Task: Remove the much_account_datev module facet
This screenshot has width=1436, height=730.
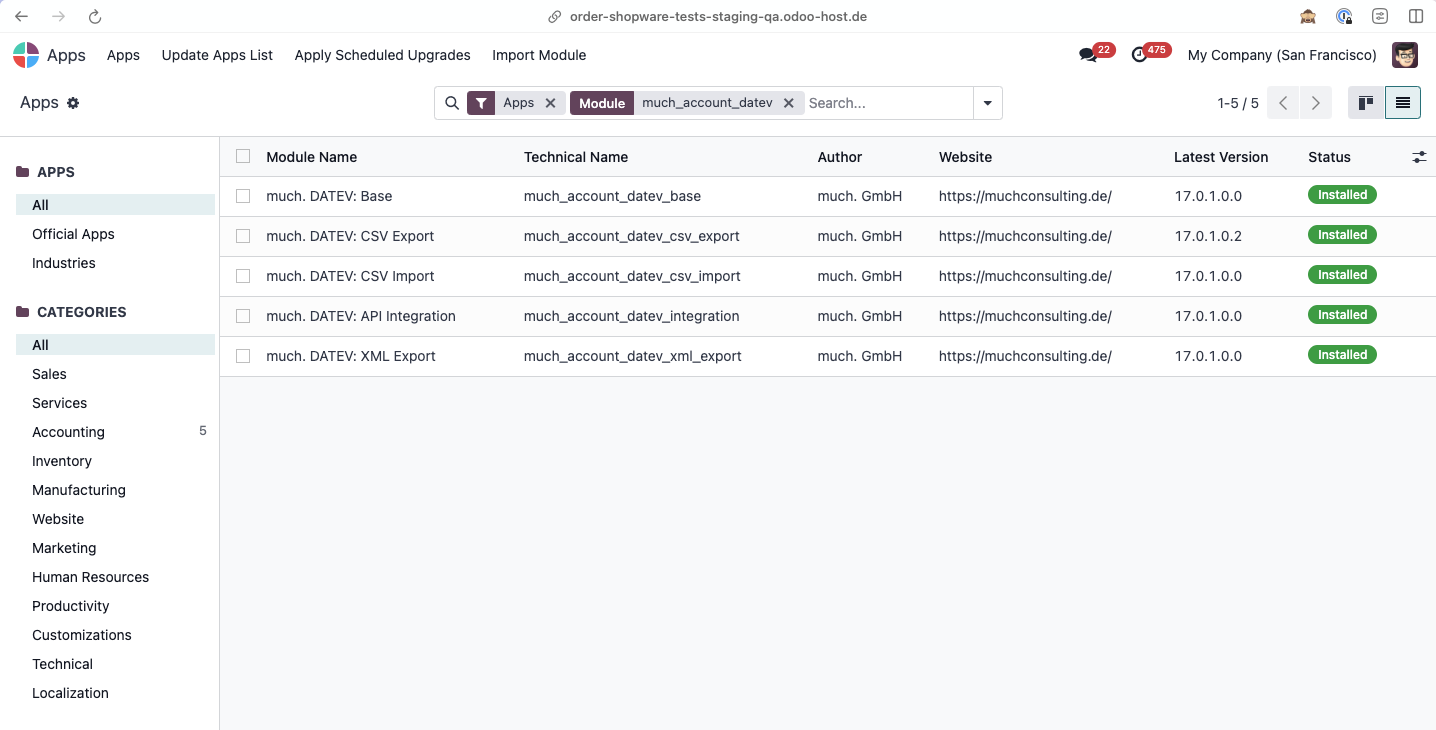Action: [x=788, y=103]
